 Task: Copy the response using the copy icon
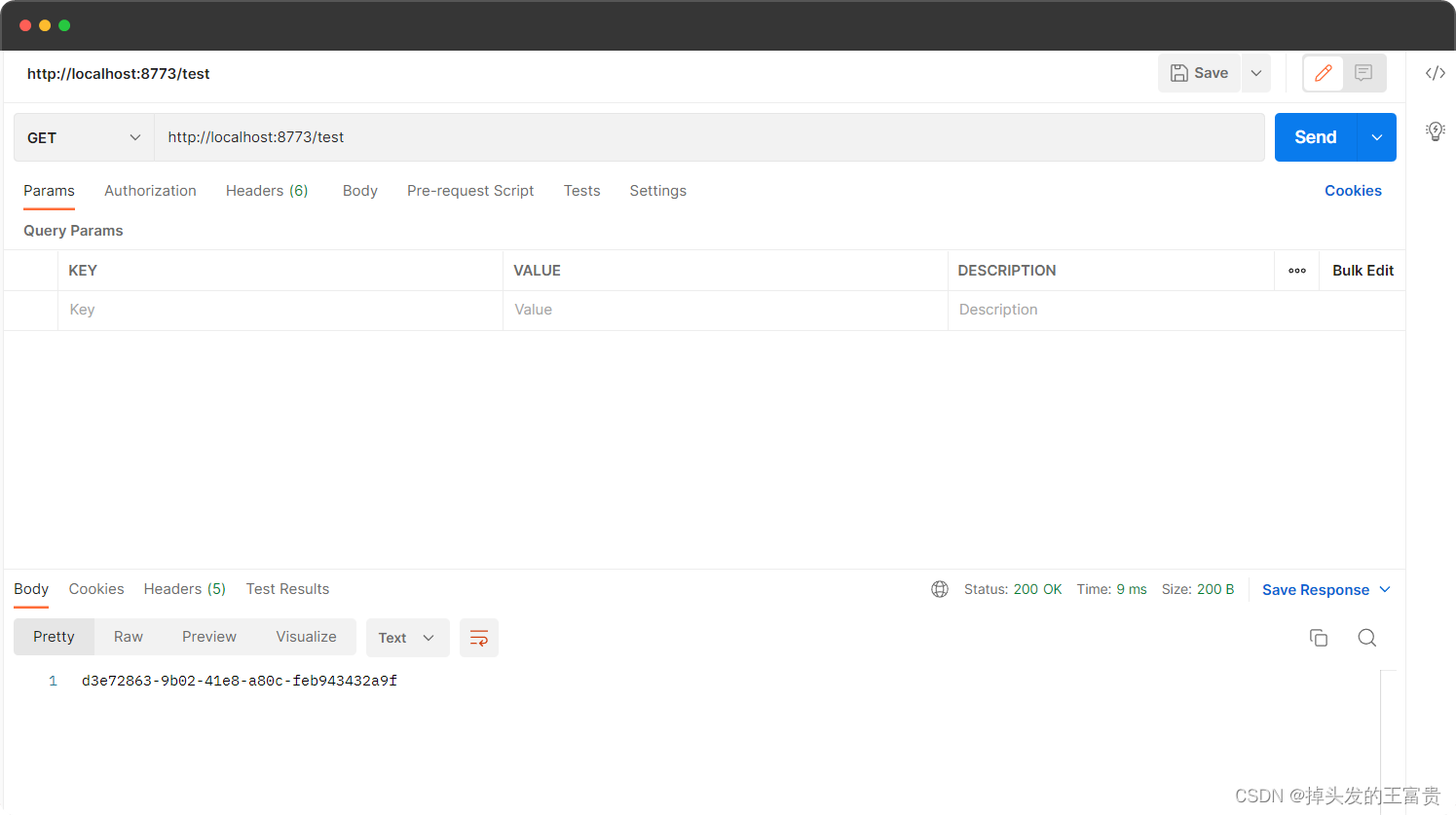[1319, 638]
